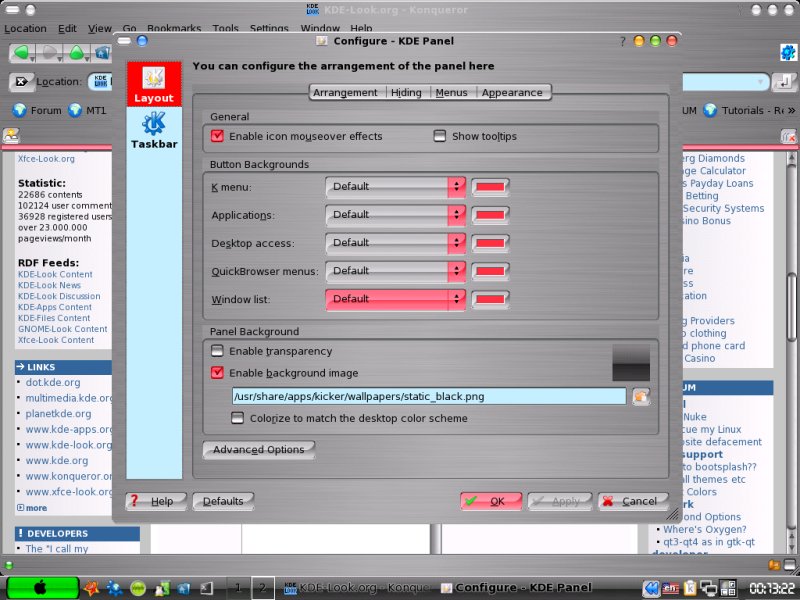800x600 pixels.
Task: Click the panel clock
Action: 771,588
